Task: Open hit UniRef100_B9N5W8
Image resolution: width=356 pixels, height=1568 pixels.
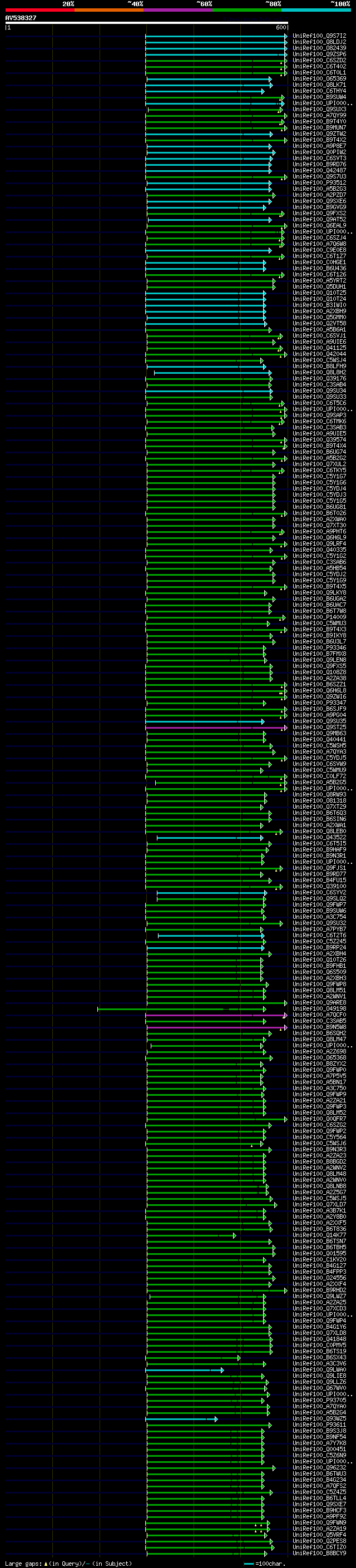Action: (x=319, y=1027)
